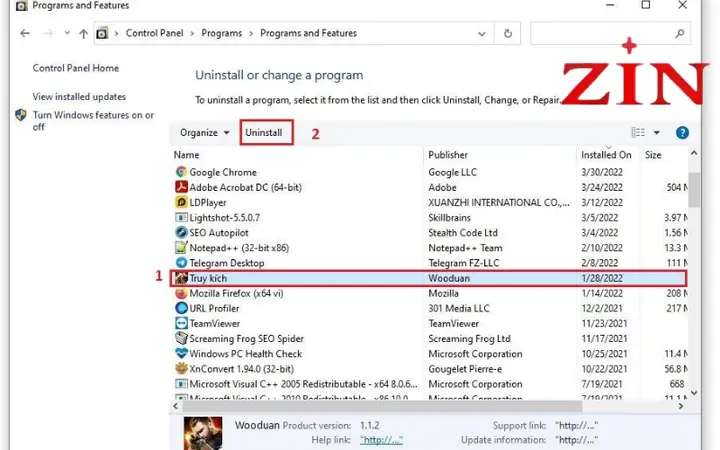The height and width of the screenshot is (450, 720).
Task: Click the search magnifier icon
Action: 680,34
